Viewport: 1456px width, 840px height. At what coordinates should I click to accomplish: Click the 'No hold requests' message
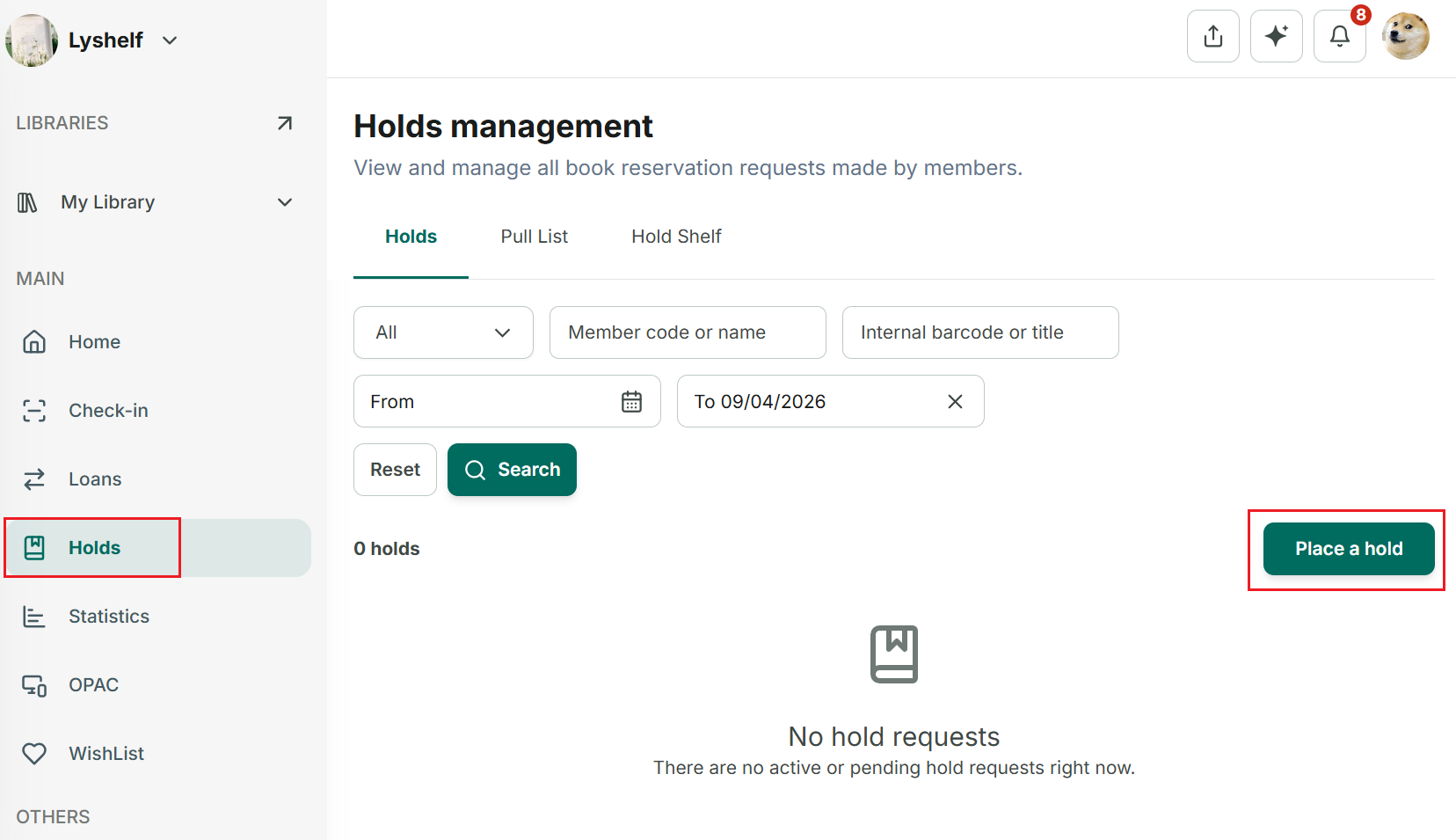pos(894,736)
